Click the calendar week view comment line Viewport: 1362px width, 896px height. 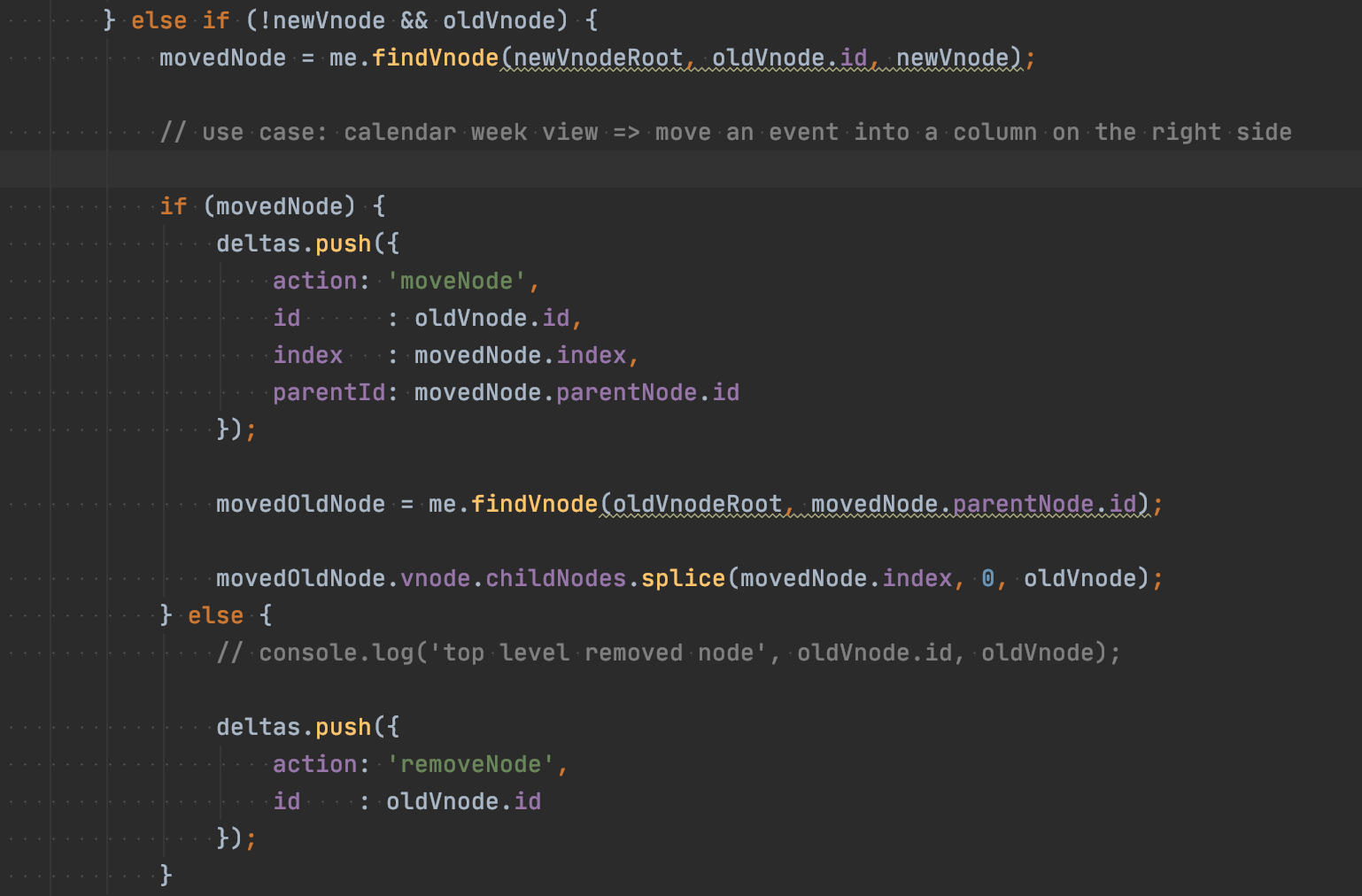[725, 132]
